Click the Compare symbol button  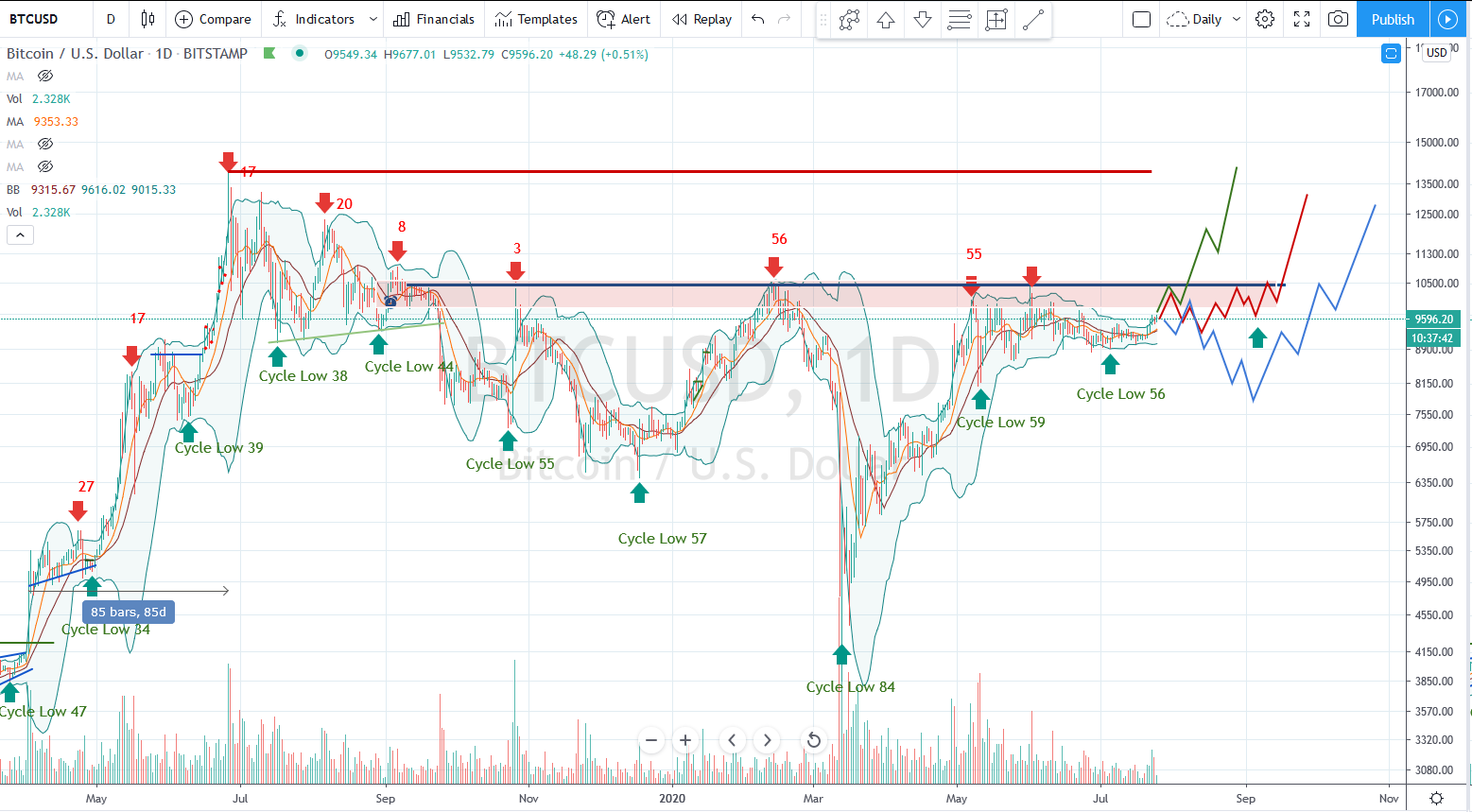click(214, 19)
